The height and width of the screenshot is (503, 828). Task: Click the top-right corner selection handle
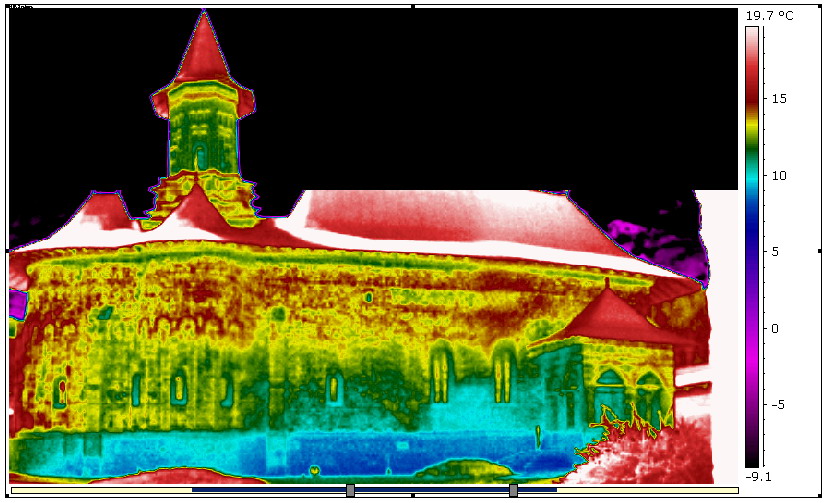[819, 6]
